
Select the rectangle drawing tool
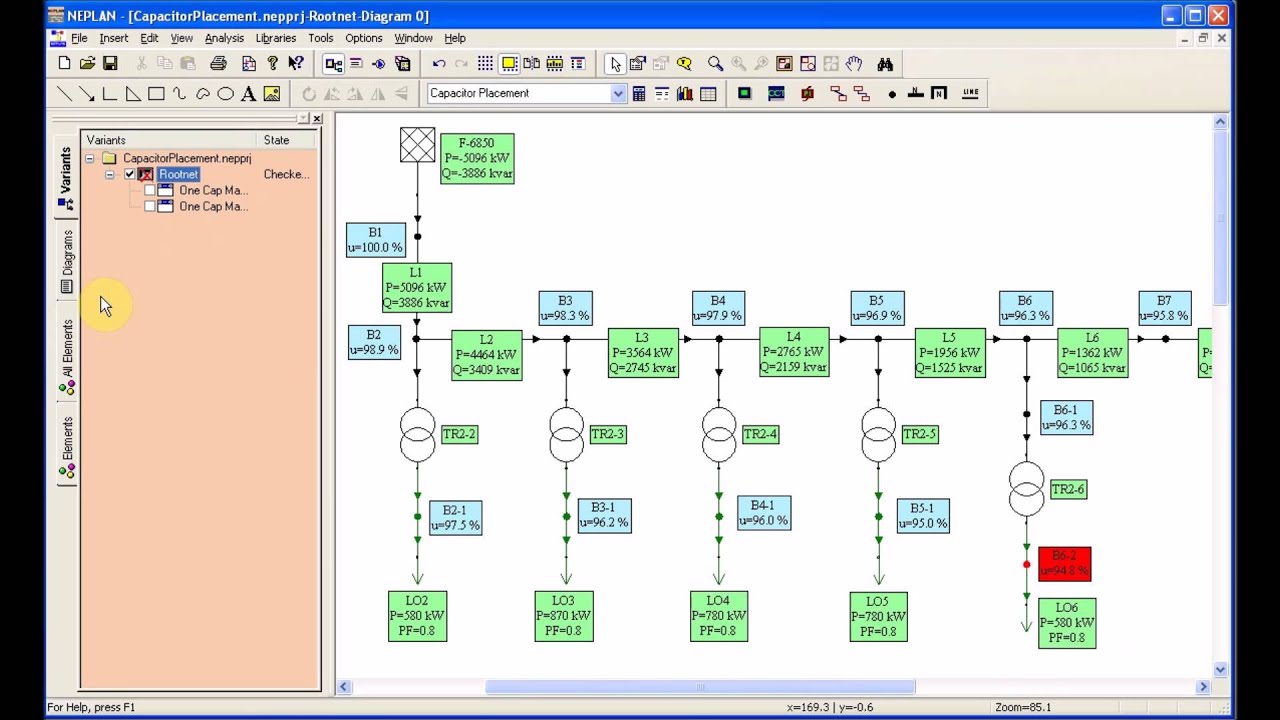click(x=156, y=94)
